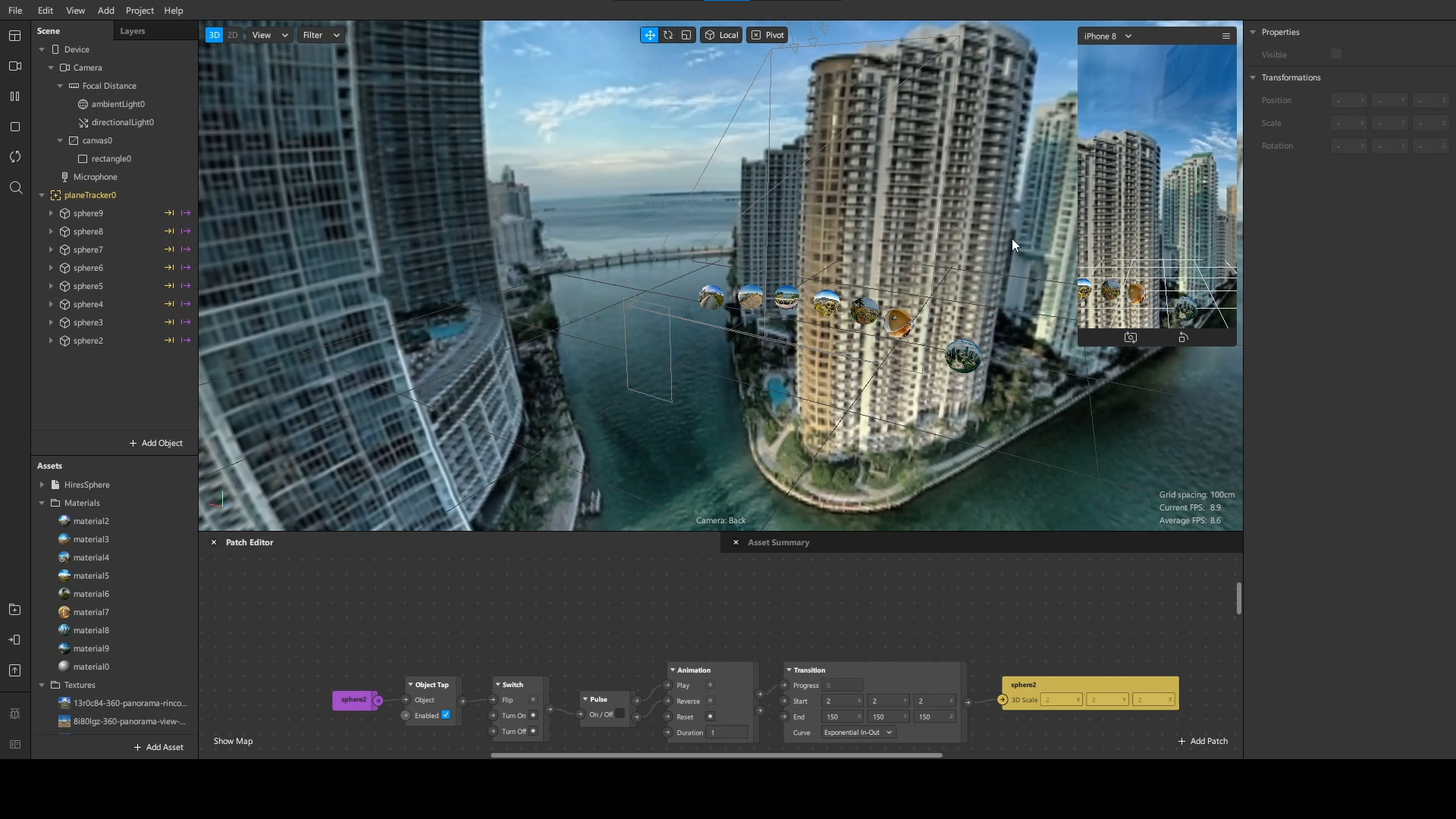This screenshot has height=819, width=1456.
Task: Toggle the Visible checkbox in Properties
Action: tap(1336, 54)
